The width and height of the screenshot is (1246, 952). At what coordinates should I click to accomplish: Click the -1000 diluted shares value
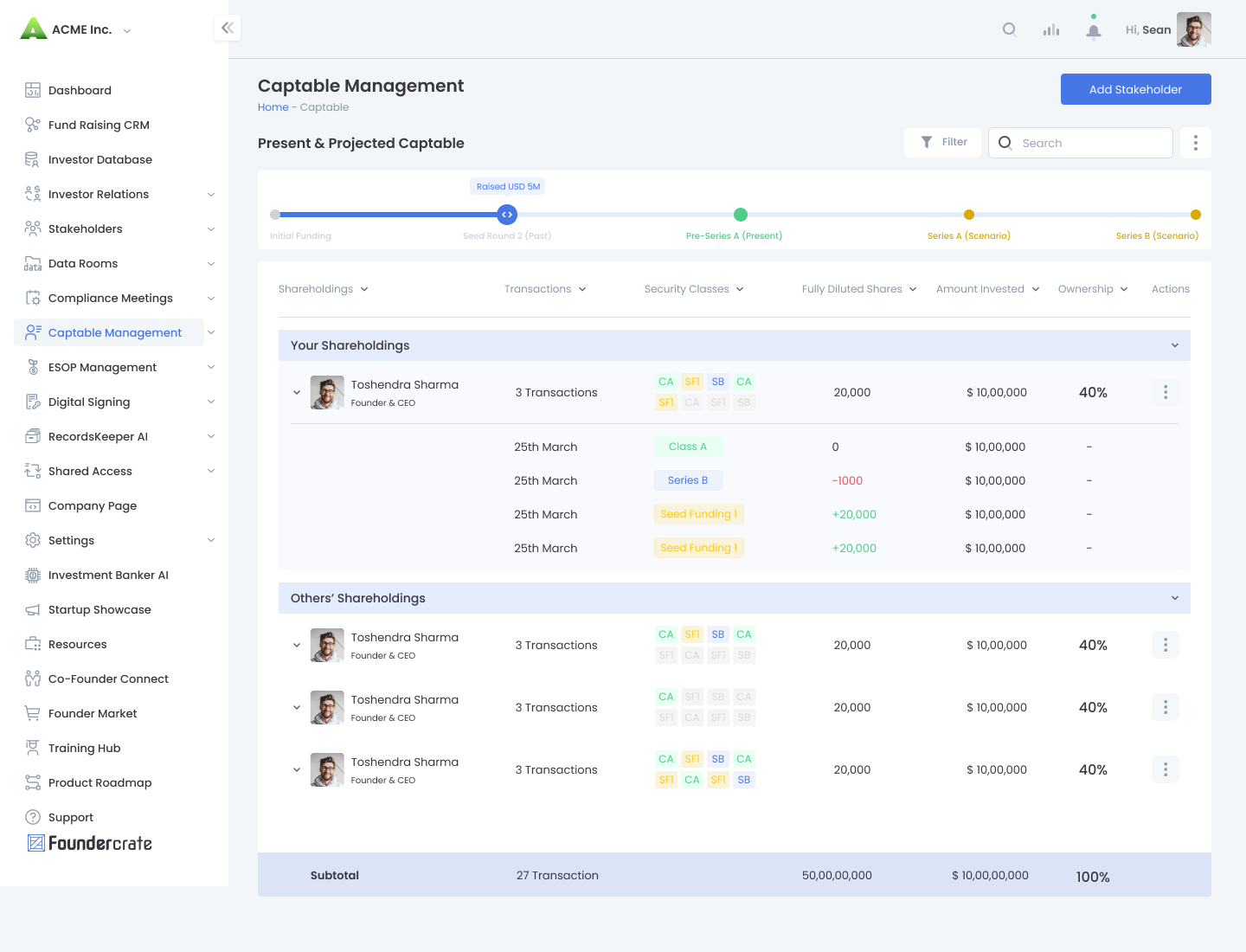tap(847, 480)
